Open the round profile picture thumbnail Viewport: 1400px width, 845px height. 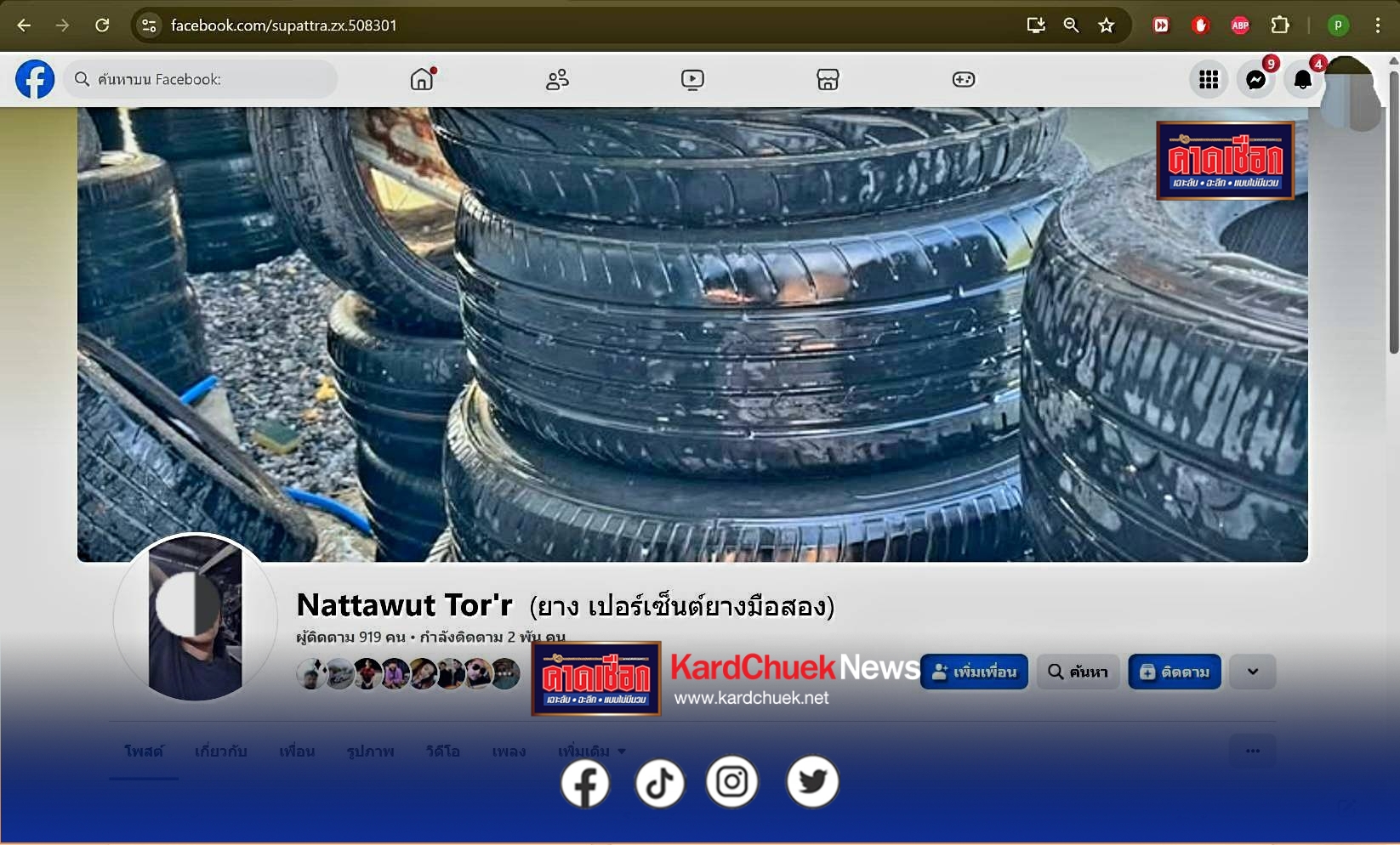pyautogui.click(x=196, y=617)
